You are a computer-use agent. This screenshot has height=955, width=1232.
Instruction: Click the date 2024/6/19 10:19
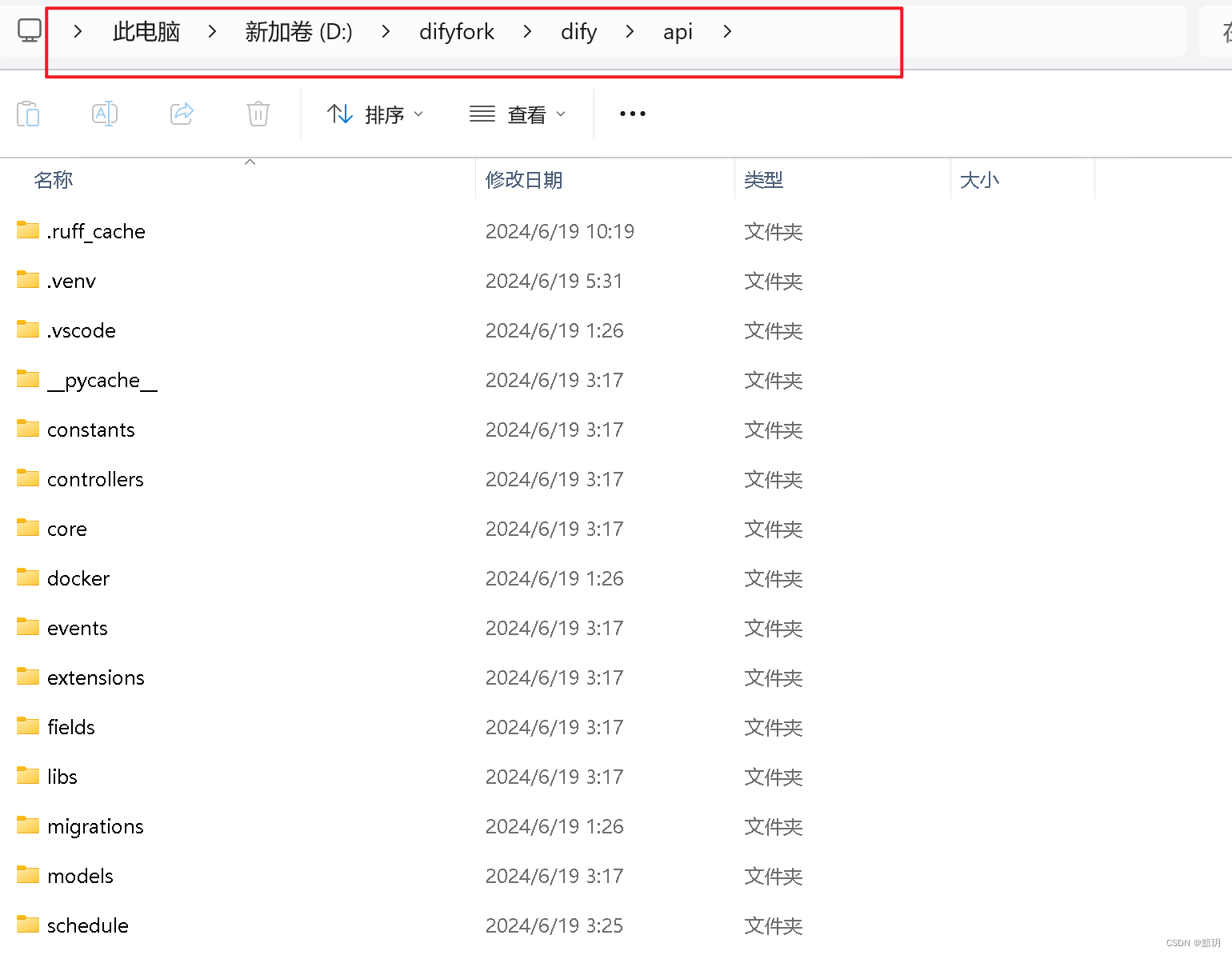(x=559, y=232)
